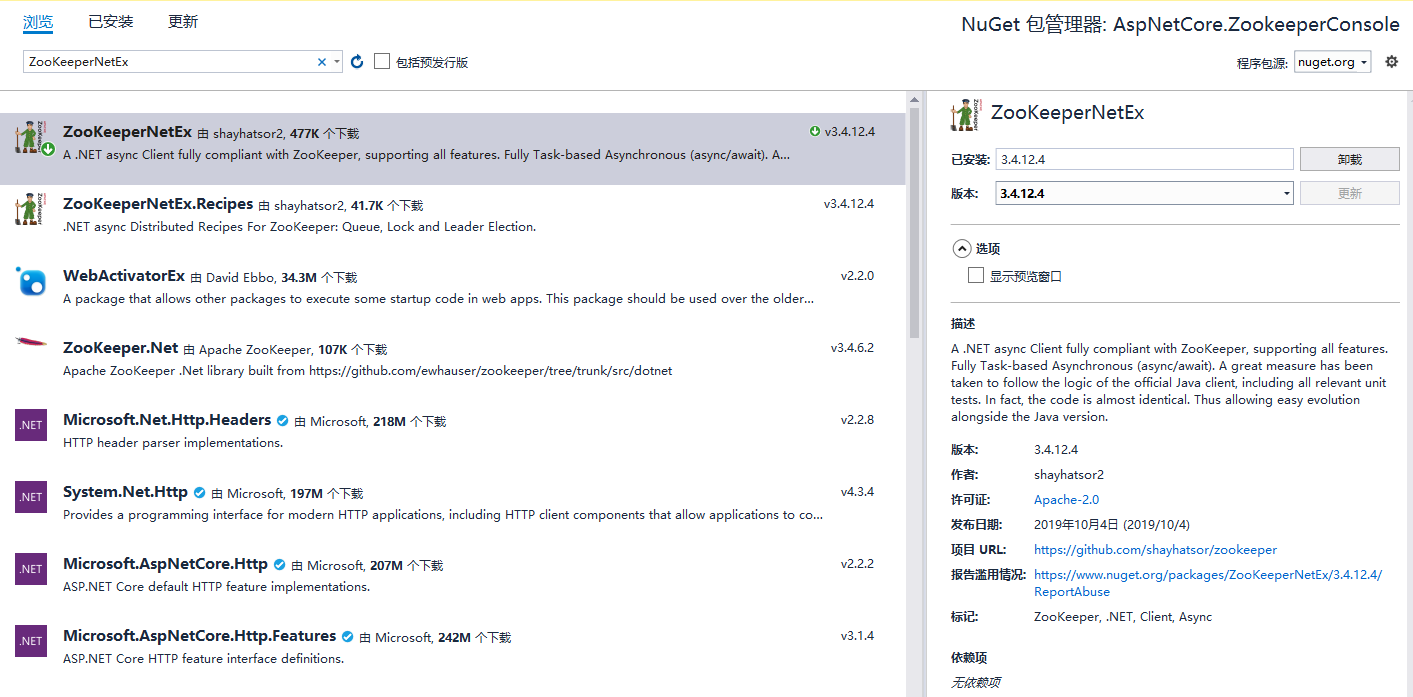Select ZooKeeper.Net feather icon
The width and height of the screenshot is (1413, 697).
click(x=31, y=343)
